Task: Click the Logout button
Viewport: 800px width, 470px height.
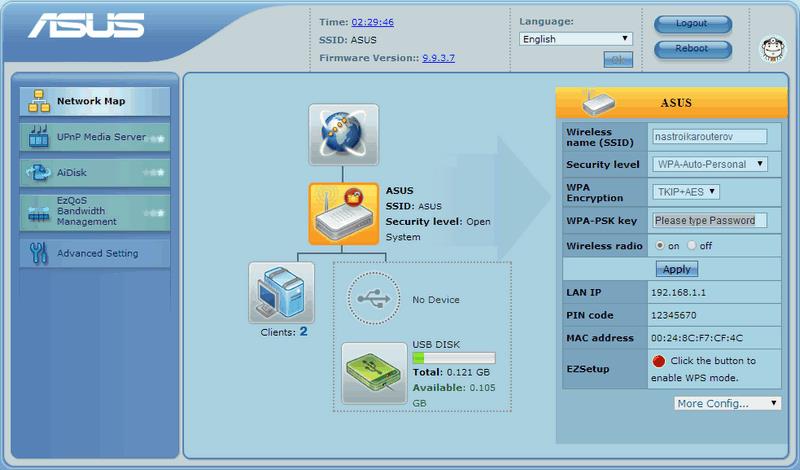Action: click(693, 23)
